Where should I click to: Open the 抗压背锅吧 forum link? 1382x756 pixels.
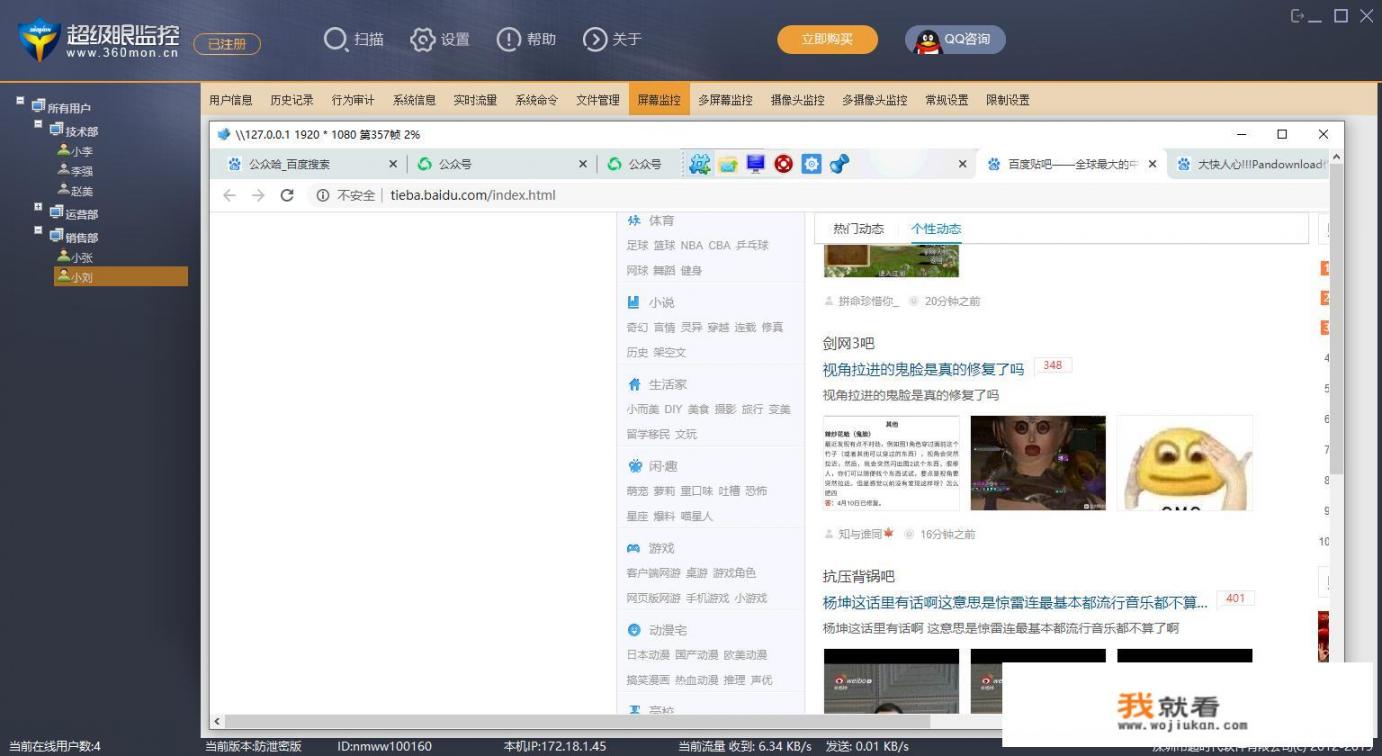tap(858, 576)
